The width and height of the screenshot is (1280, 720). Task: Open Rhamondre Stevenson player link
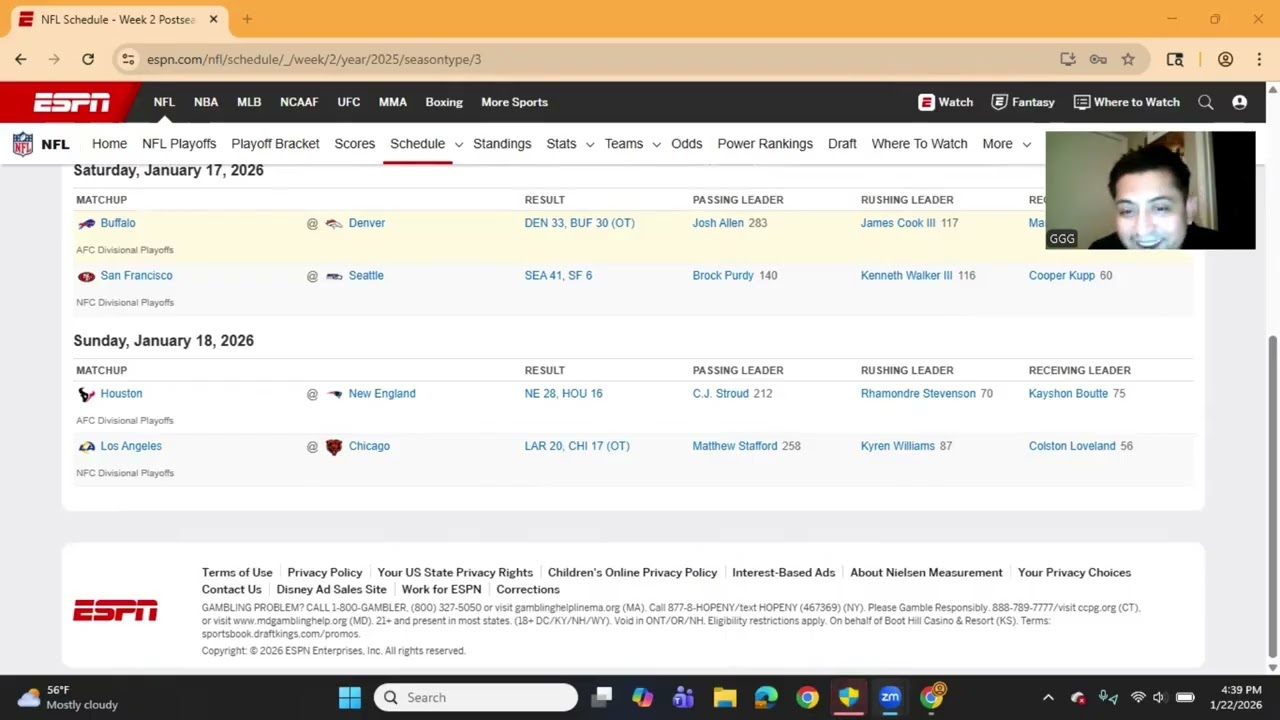click(x=918, y=394)
